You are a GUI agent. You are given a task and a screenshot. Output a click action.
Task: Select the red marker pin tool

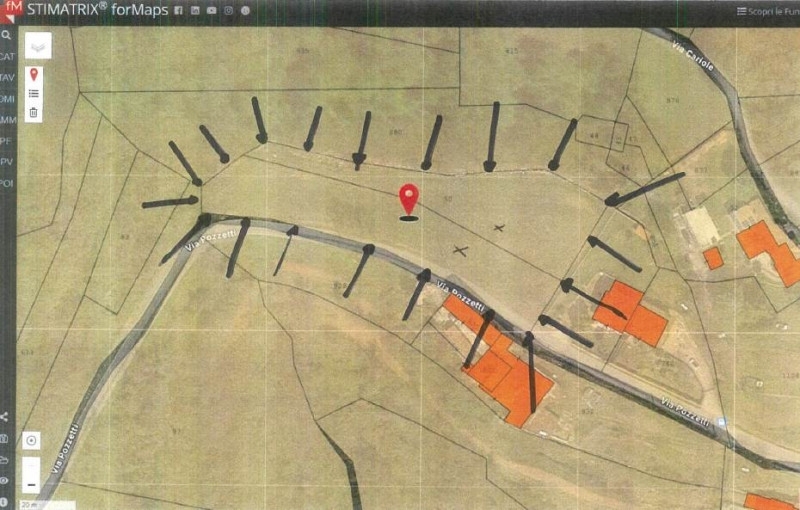(x=33, y=75)
